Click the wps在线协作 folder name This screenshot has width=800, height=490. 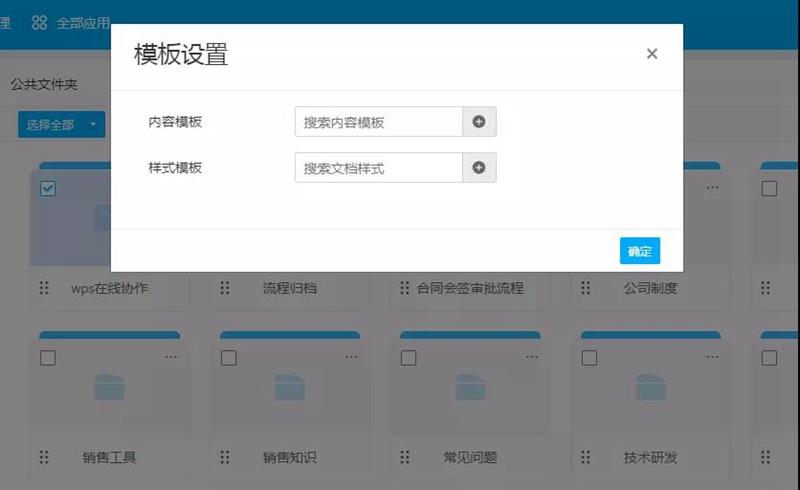[109, 288]
